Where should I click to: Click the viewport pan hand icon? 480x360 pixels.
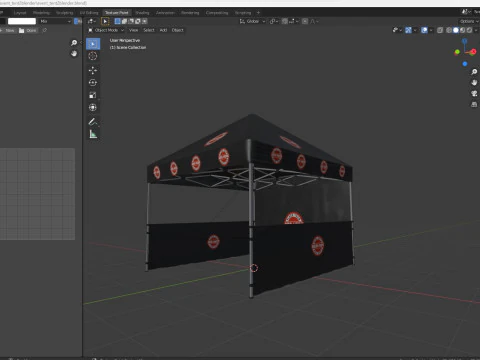[x=474, y=83]
